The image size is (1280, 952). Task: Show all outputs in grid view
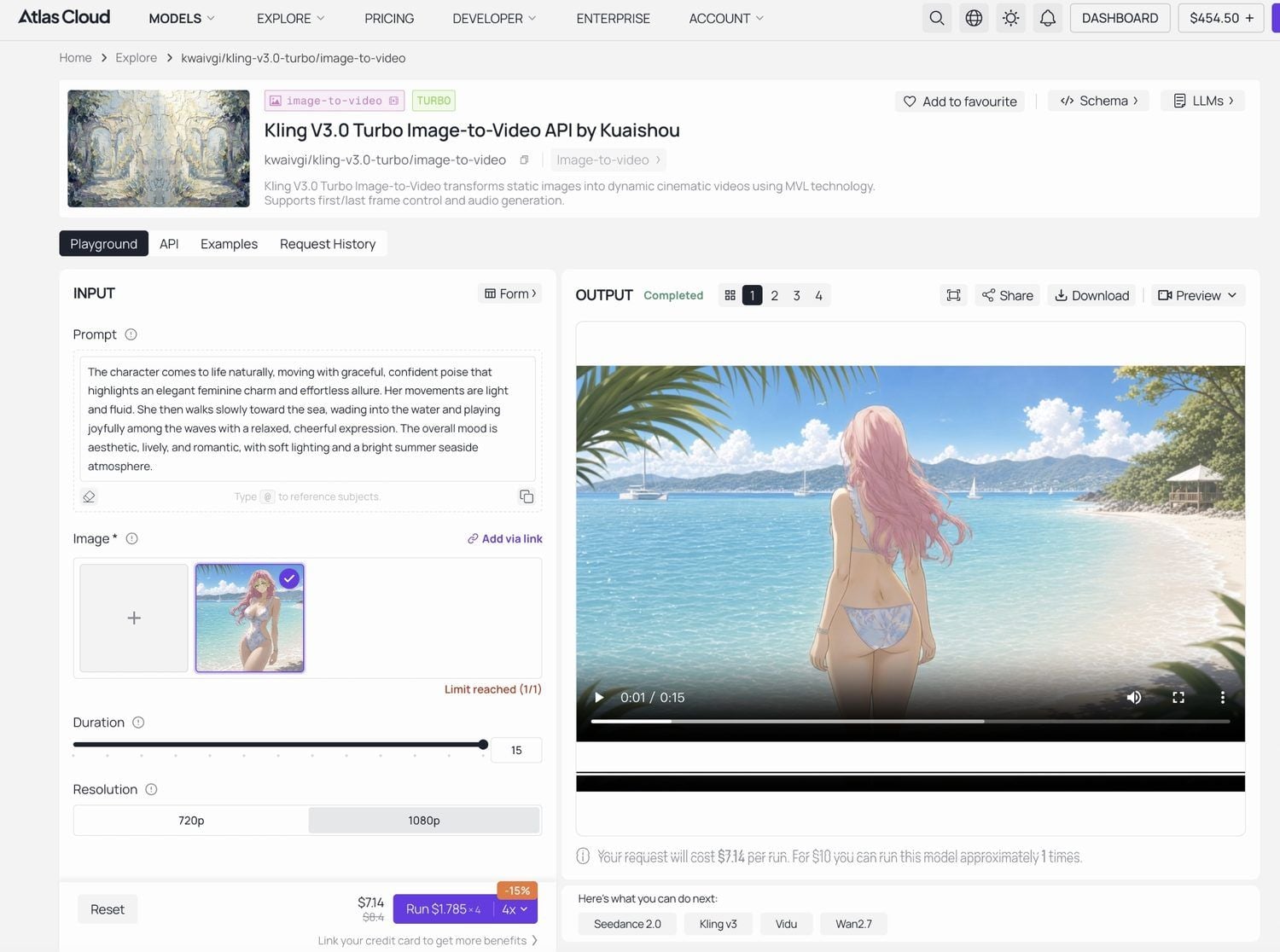click(730, 295)
